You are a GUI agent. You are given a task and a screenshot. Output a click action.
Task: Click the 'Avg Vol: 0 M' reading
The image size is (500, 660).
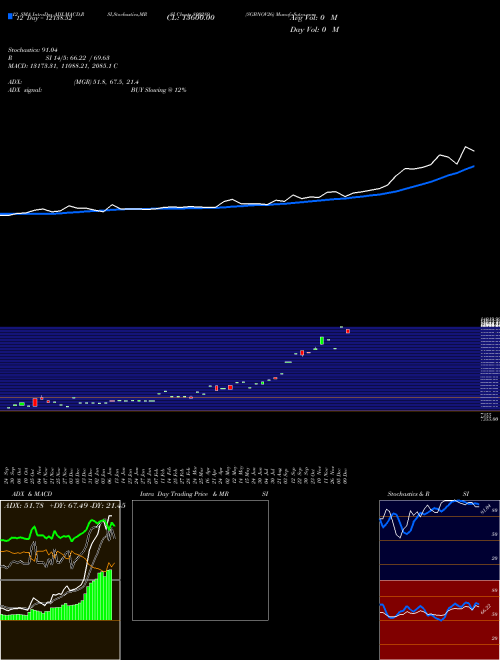click(314, 18)
